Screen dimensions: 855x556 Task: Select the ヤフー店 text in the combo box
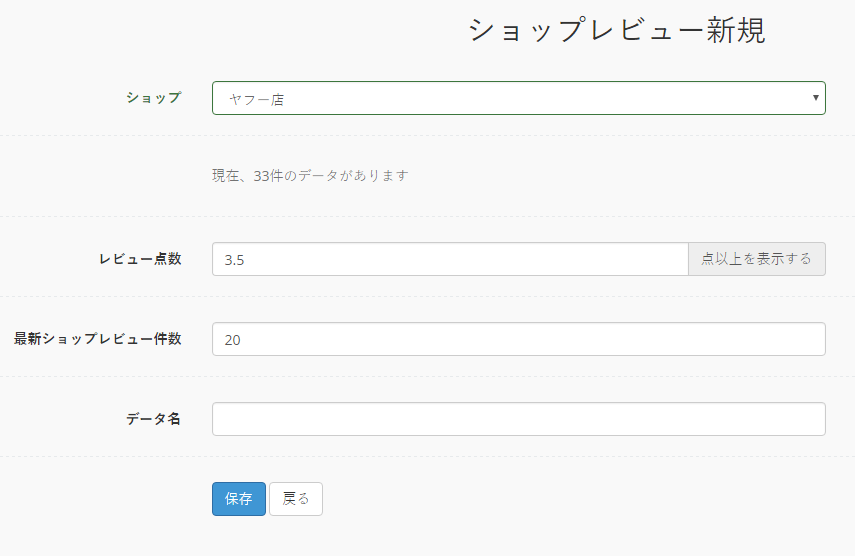(x=256, y=100)
